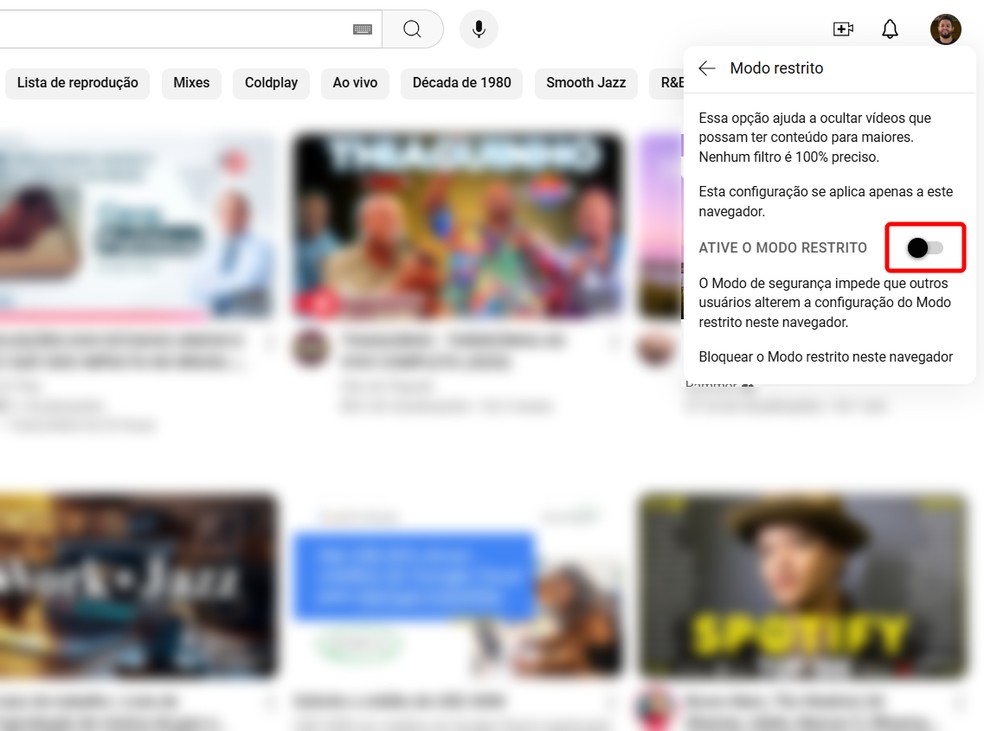The image size is (984, 731).
Task: Filter by 'Década de 1980'
Action: tap(461, 83)
